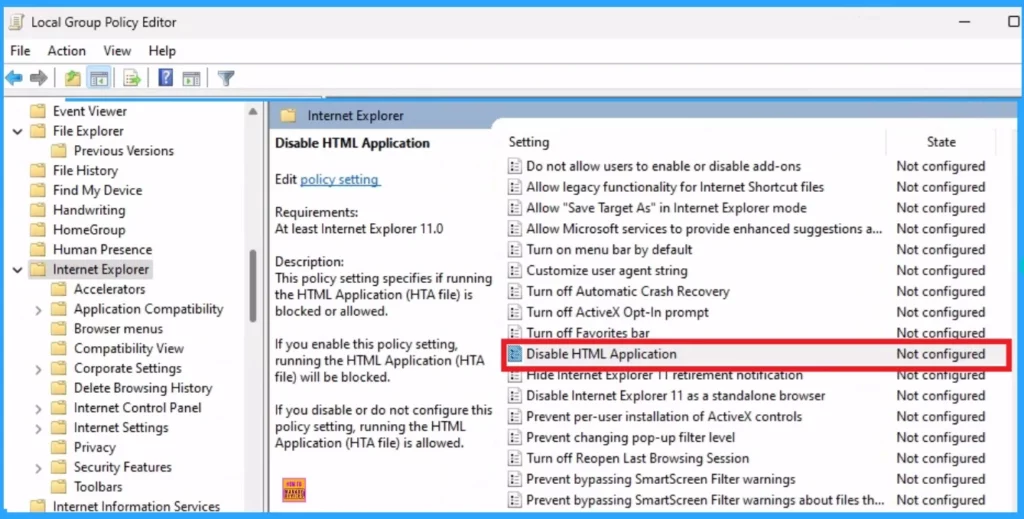Click the Up one level folder icon
The image size is (1024, 519).
[72, 78]
